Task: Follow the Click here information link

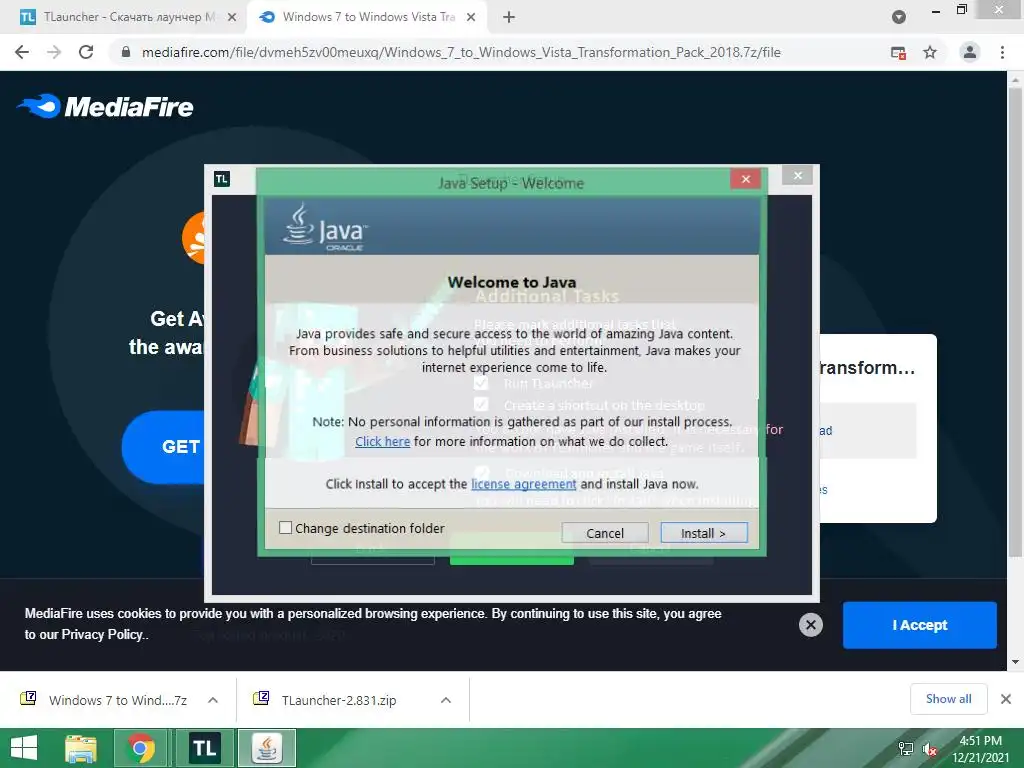Action: coord(382,441)
